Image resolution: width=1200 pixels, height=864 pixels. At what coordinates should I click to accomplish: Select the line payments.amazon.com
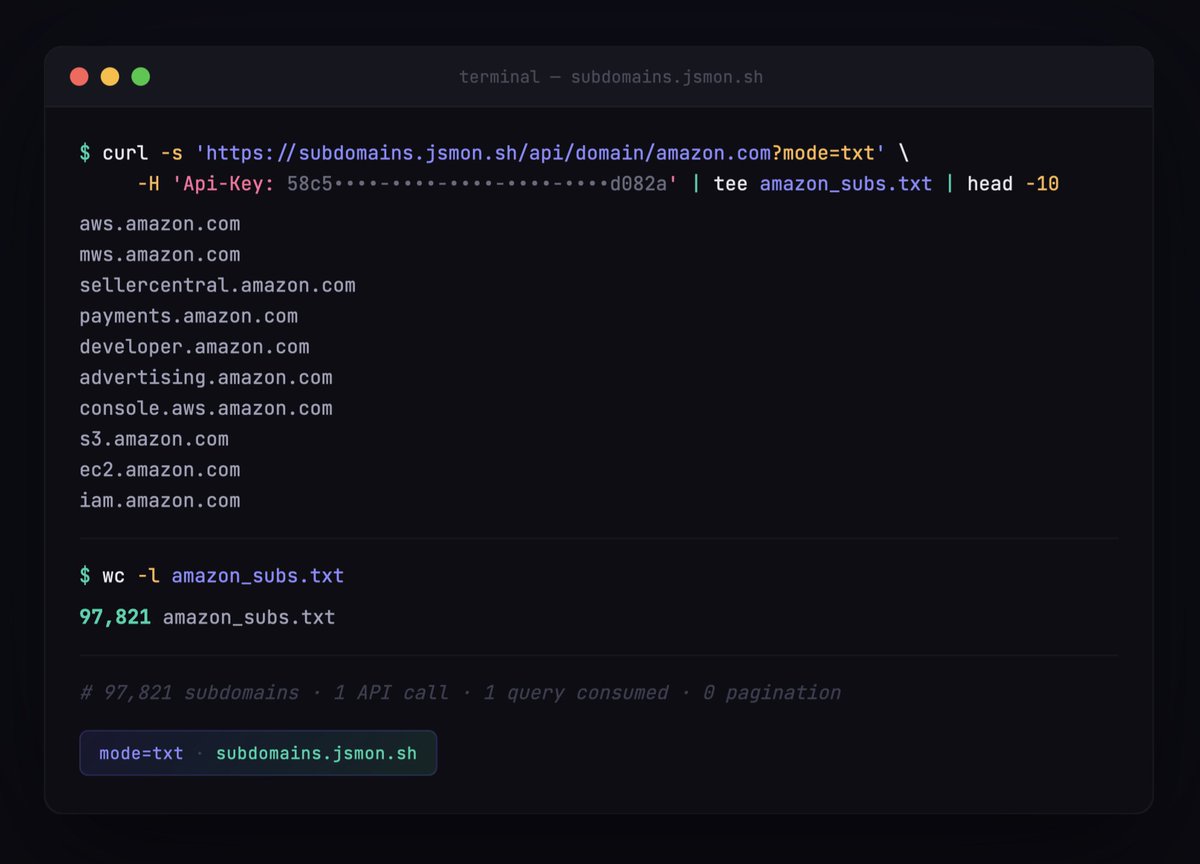tap(189, 316)
